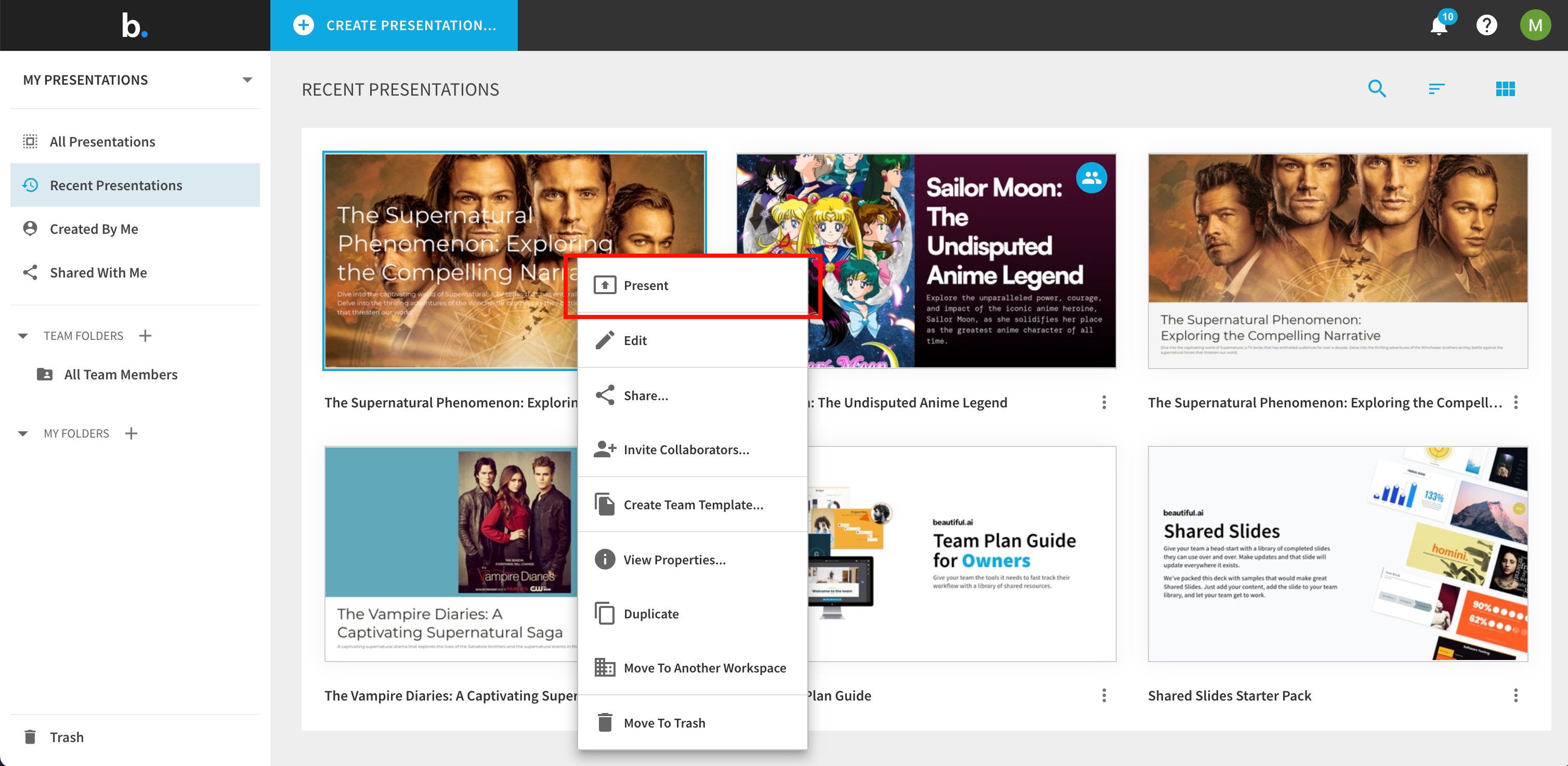The height and width of the screenshot is (766, 1568).
Task: Click the search magnifier icon
Action: pos(1377,89)
